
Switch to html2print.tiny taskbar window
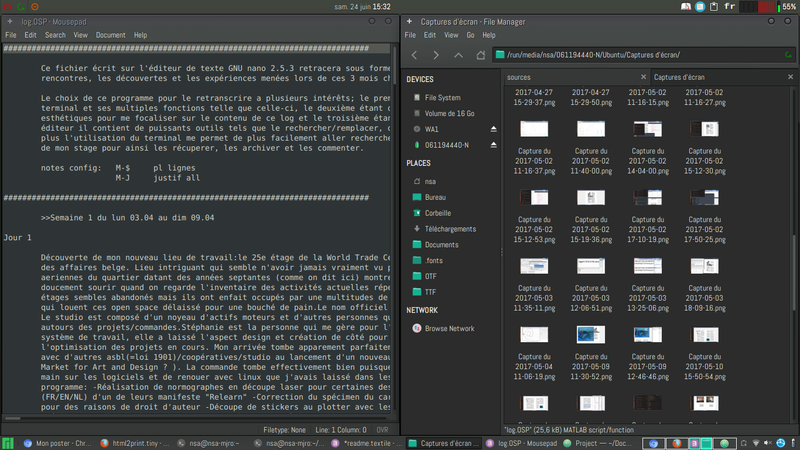tap(135, 443)
